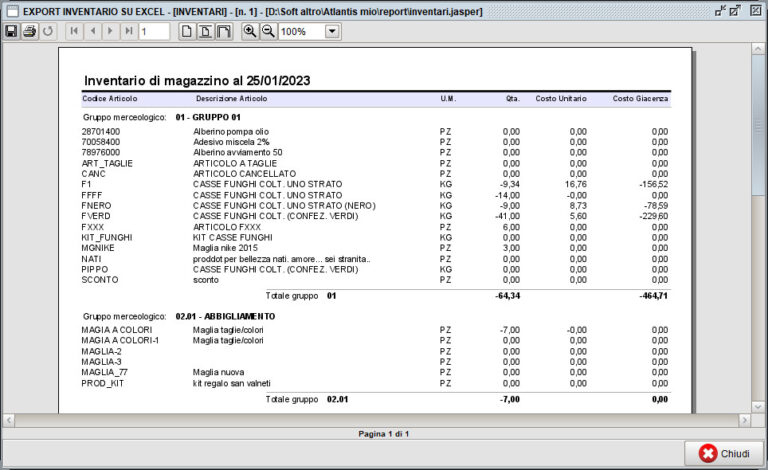This screenshot has width=768, height=470.
Task: Open the 100% zoom dropdown
Action: point(332,32)
